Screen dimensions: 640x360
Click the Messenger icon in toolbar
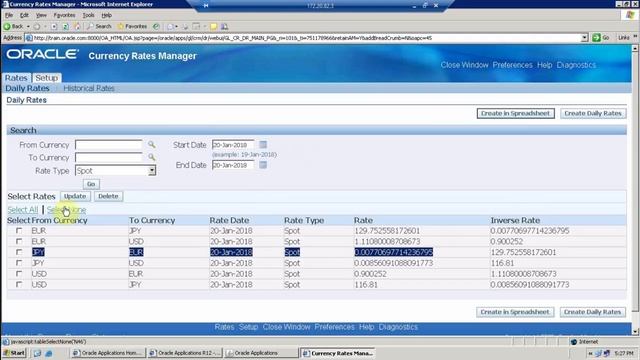point(224,27)
